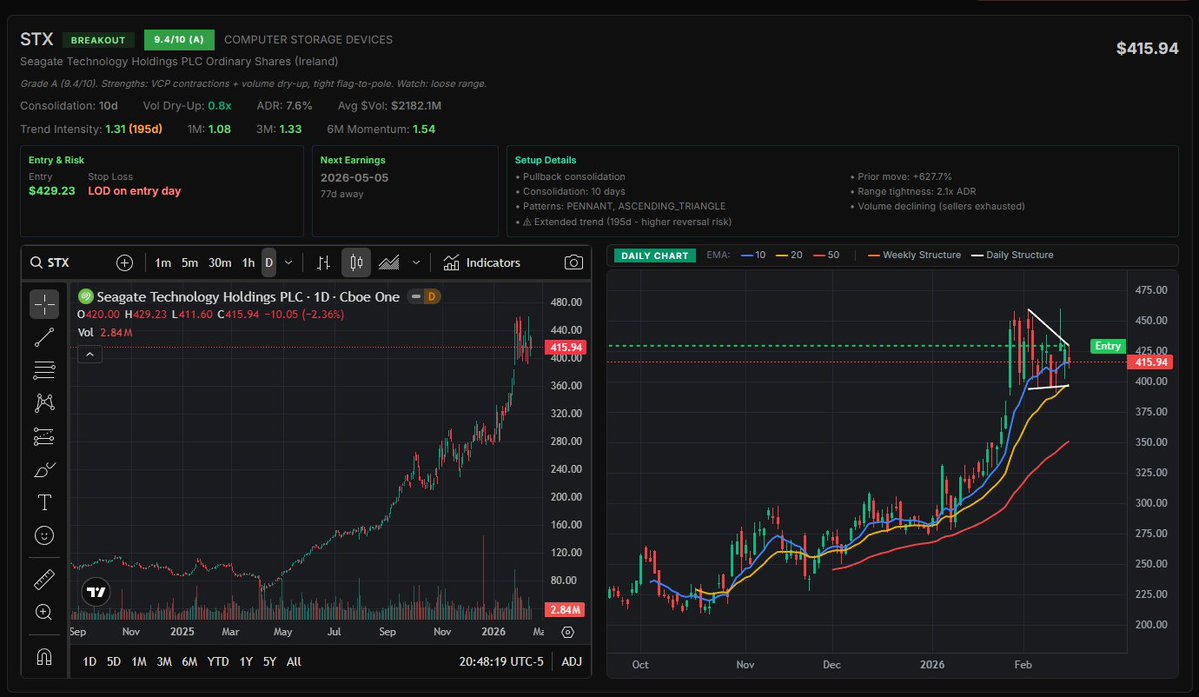Viewport: 1199px width, 697px height.
Task: Toggle the Weekly Structure legend item
Action: tap(915, 255)
